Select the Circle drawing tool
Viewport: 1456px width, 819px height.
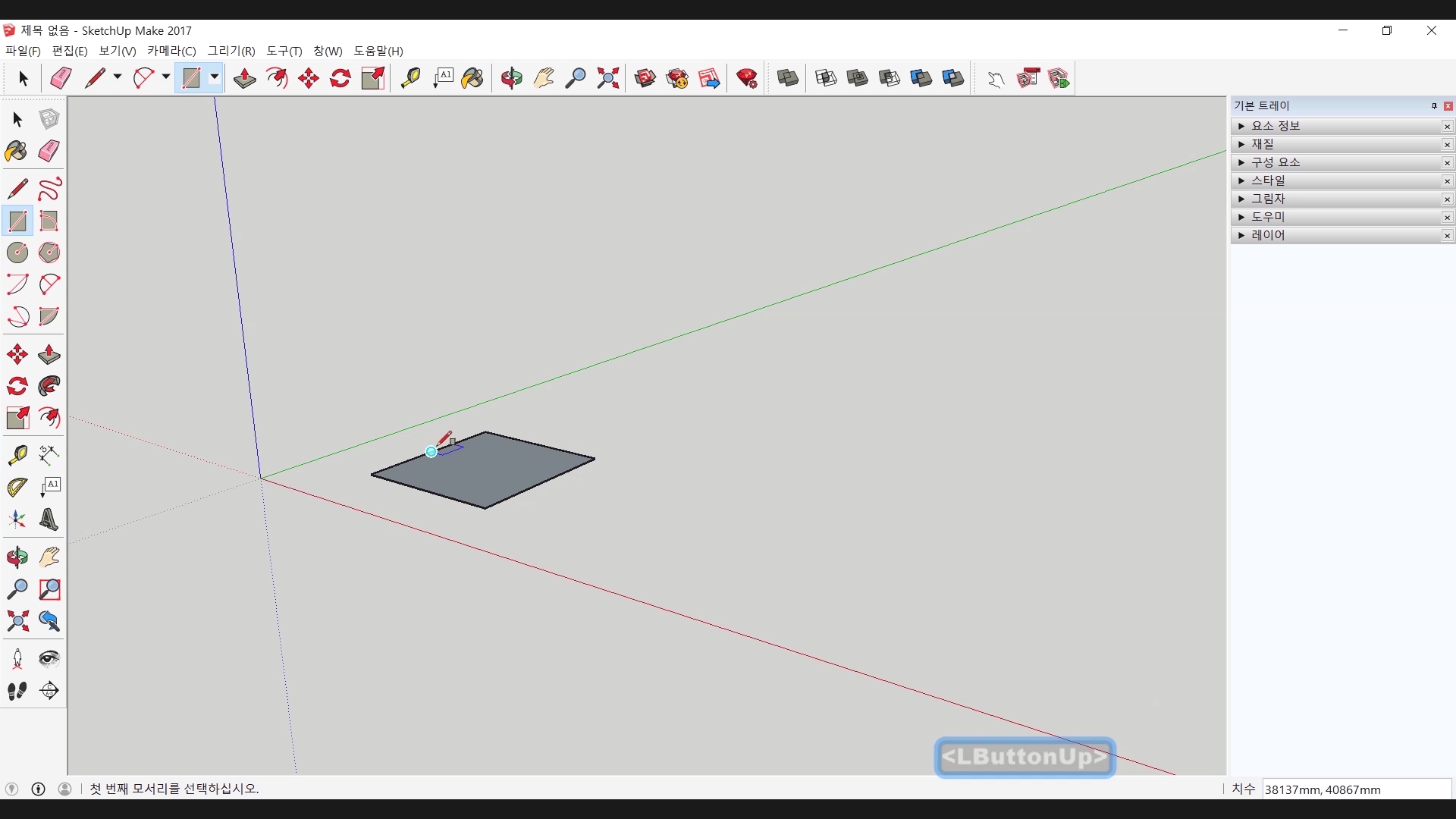[17, 253]
